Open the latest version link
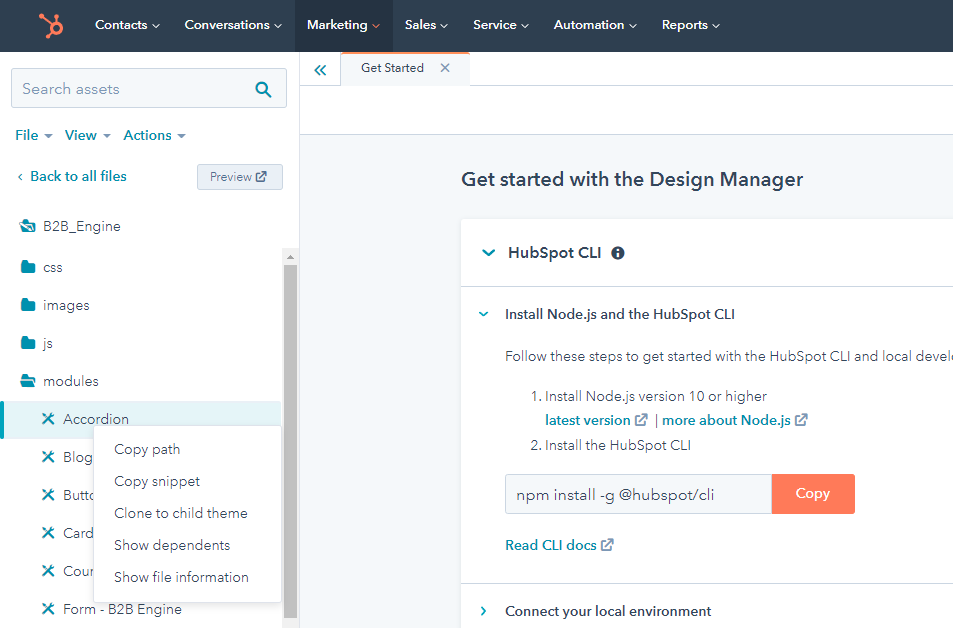Screen dimensions: 953x628 (587, 420)
